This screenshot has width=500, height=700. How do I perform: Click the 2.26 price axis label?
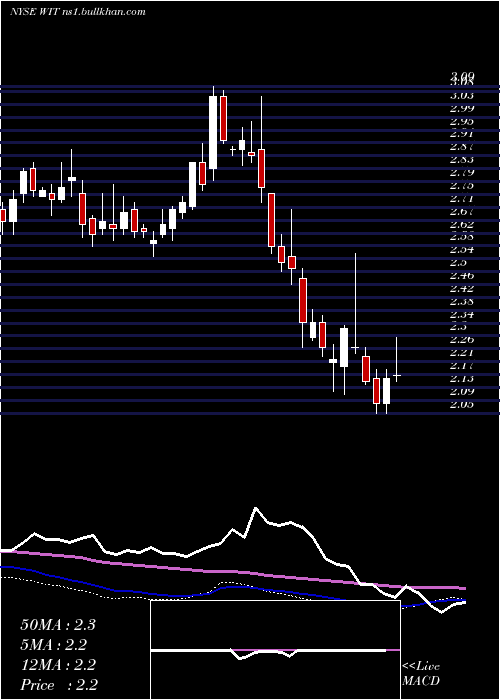[x=462, y=340]
